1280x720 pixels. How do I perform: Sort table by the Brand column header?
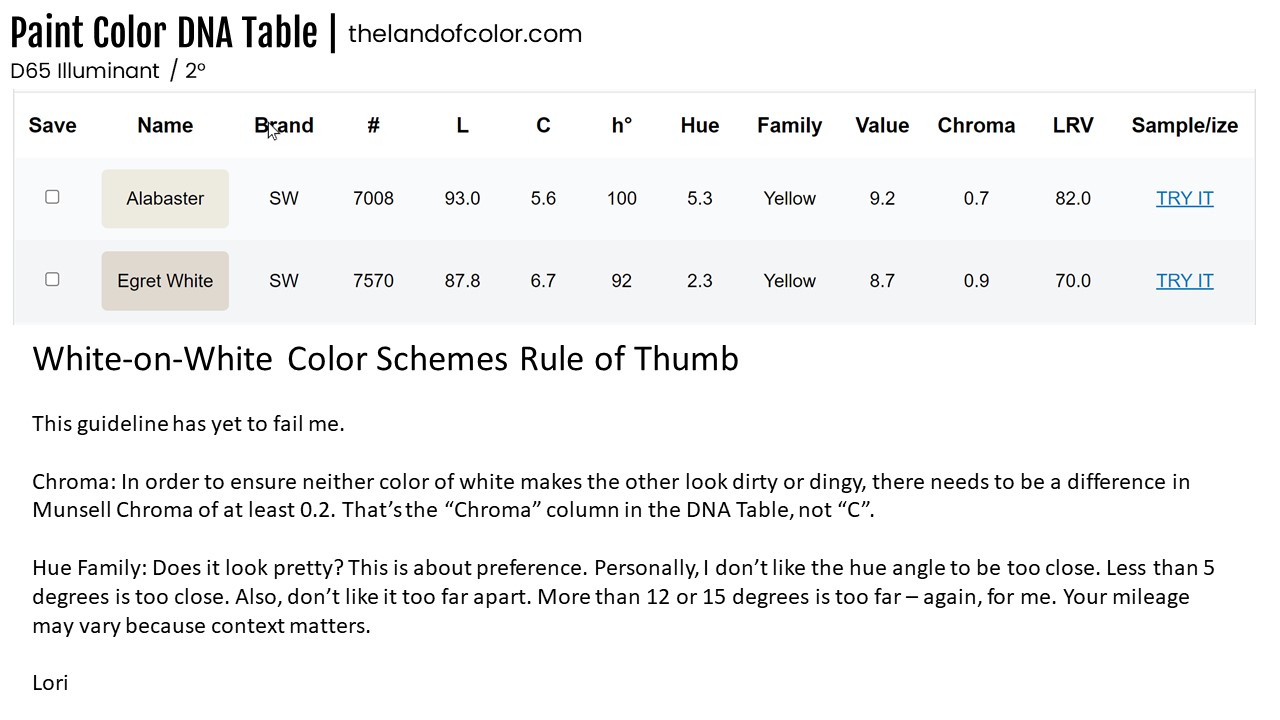pos(284,125)
